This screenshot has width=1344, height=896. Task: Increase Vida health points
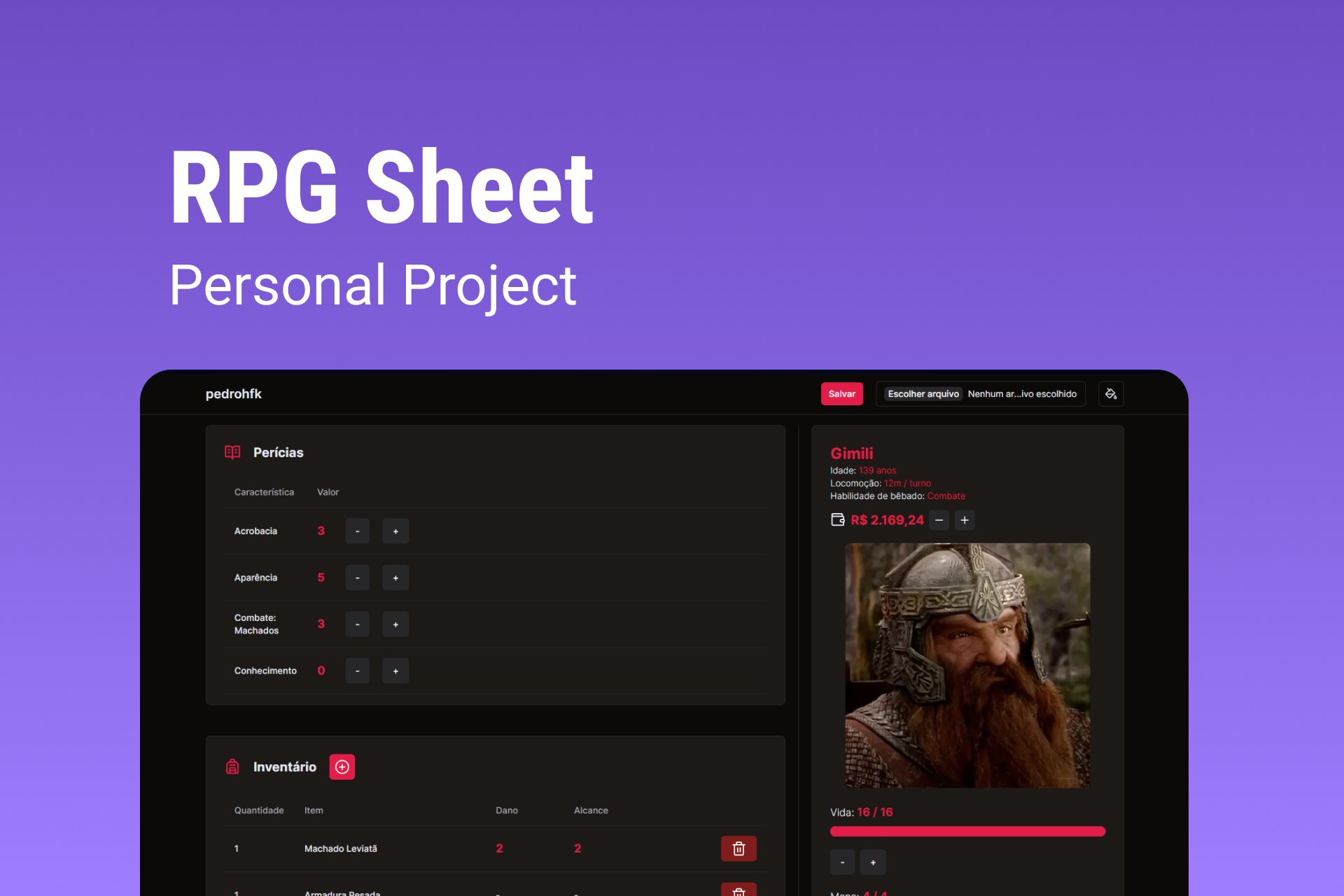click(x=873, y=862)
